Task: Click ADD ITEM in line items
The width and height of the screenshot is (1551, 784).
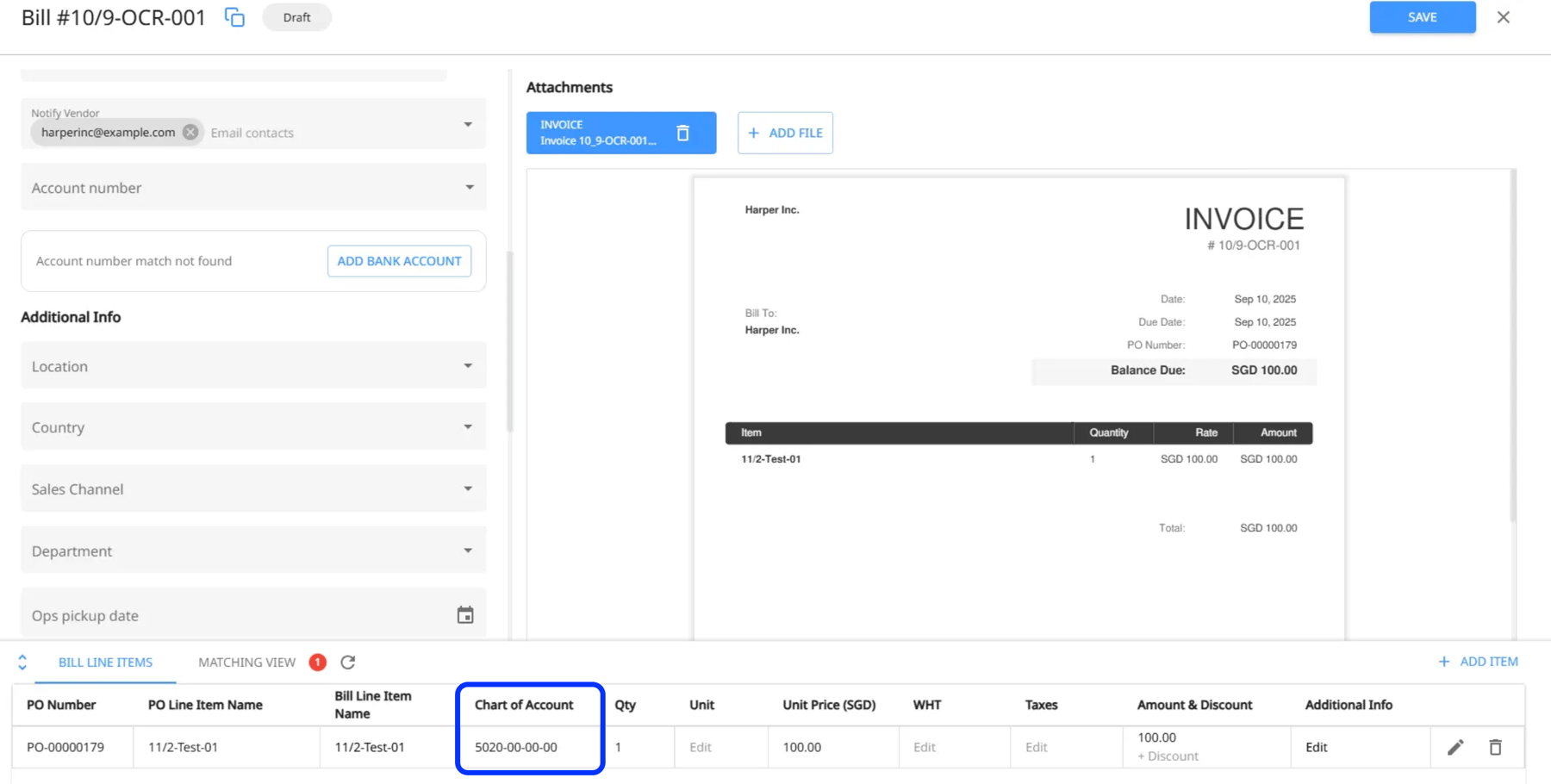Action: (x=1478, y=661)
